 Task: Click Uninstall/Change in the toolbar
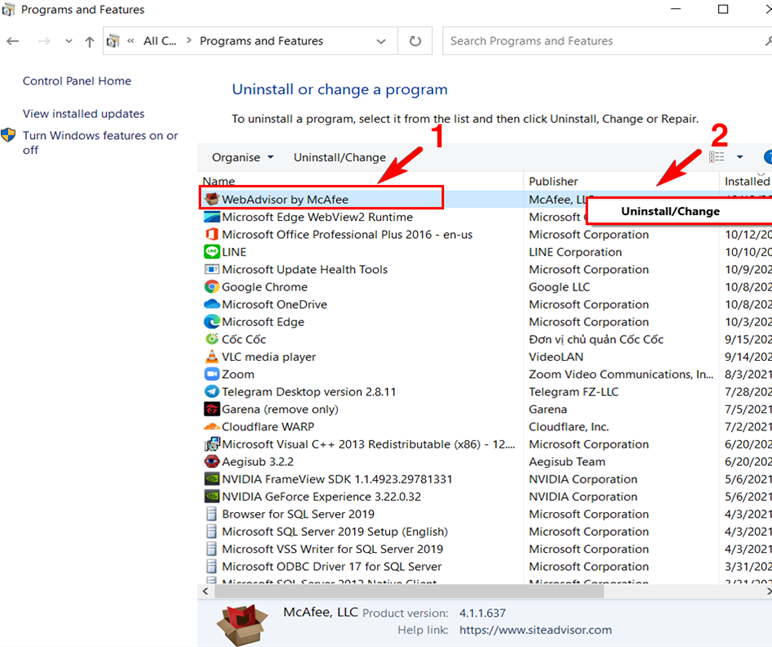coord(340,158)
